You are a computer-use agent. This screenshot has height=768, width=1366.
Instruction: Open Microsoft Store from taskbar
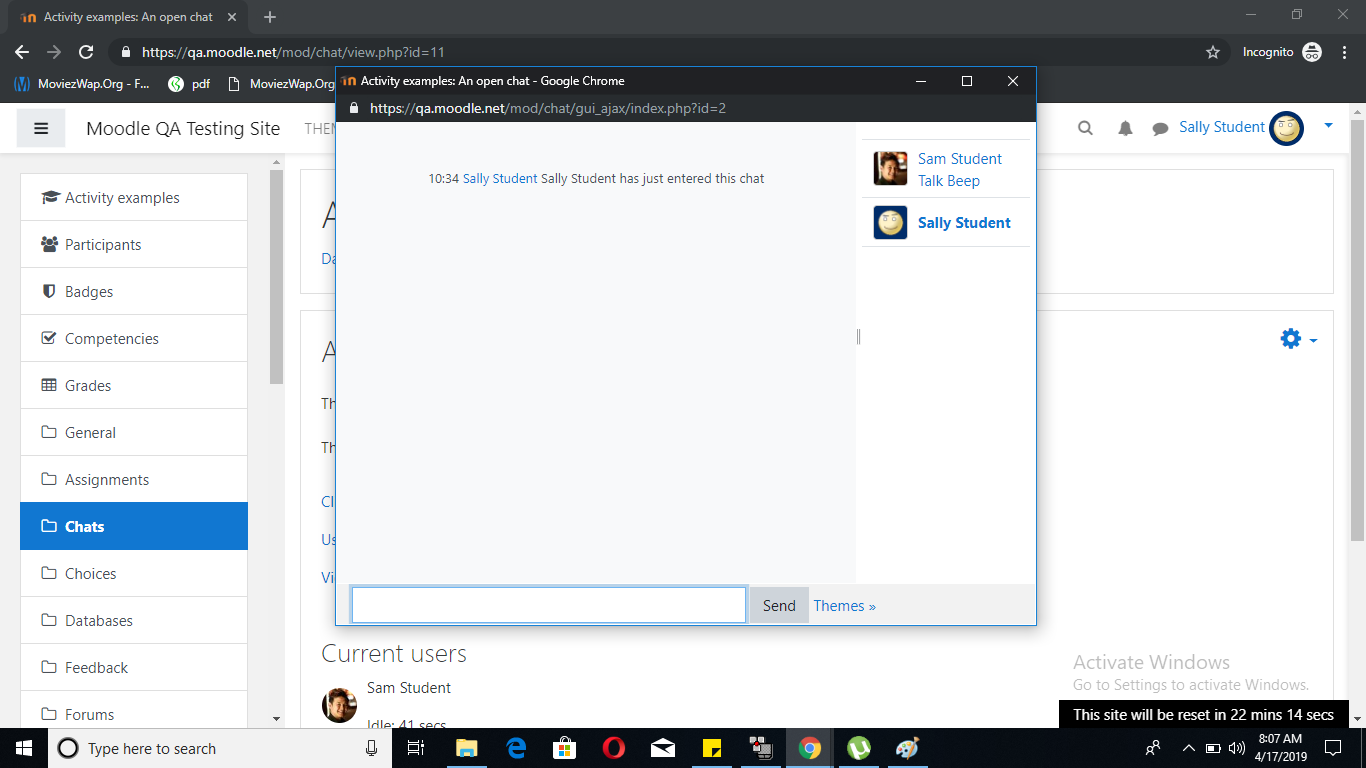pyautogui.click(x=565, y=748)
